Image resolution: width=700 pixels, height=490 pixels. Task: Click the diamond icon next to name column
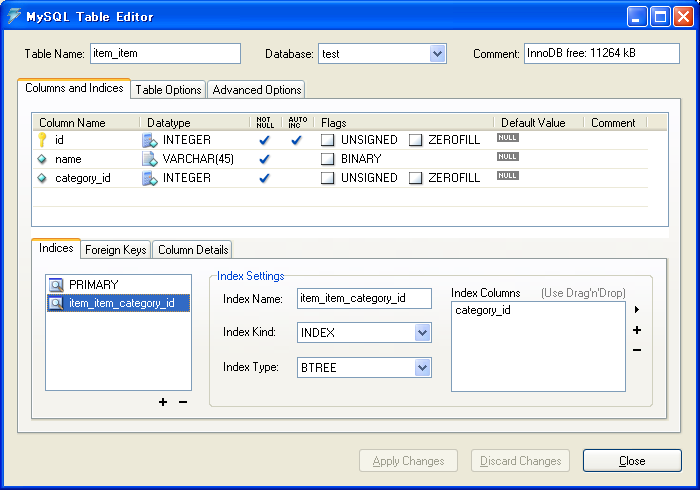42,159
